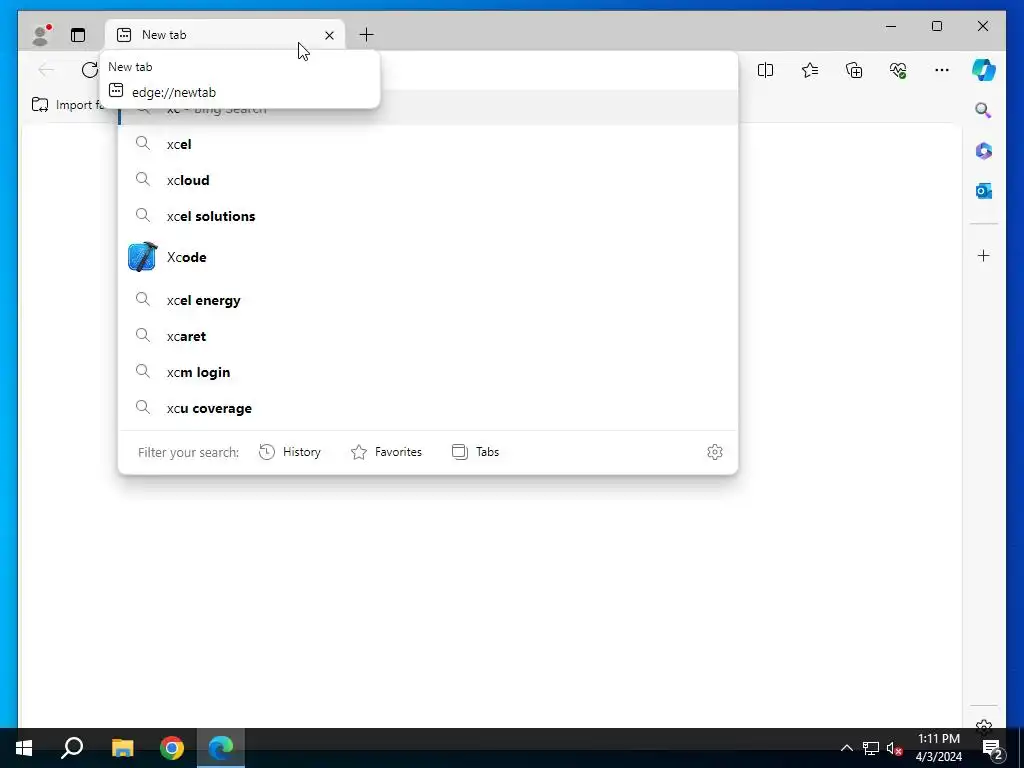Choose the 'xcel energy' suggestion
1024x768 pixels.
(x=428, y=300)
